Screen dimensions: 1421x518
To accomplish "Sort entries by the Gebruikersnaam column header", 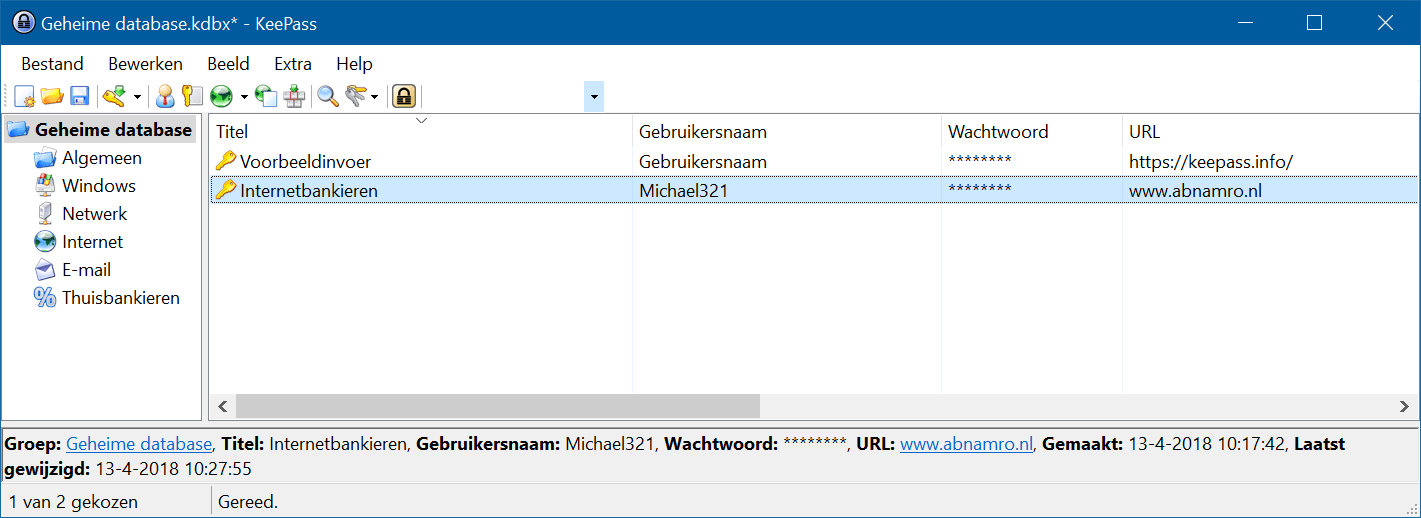I will pyautogui.click(x=787, y=131).
